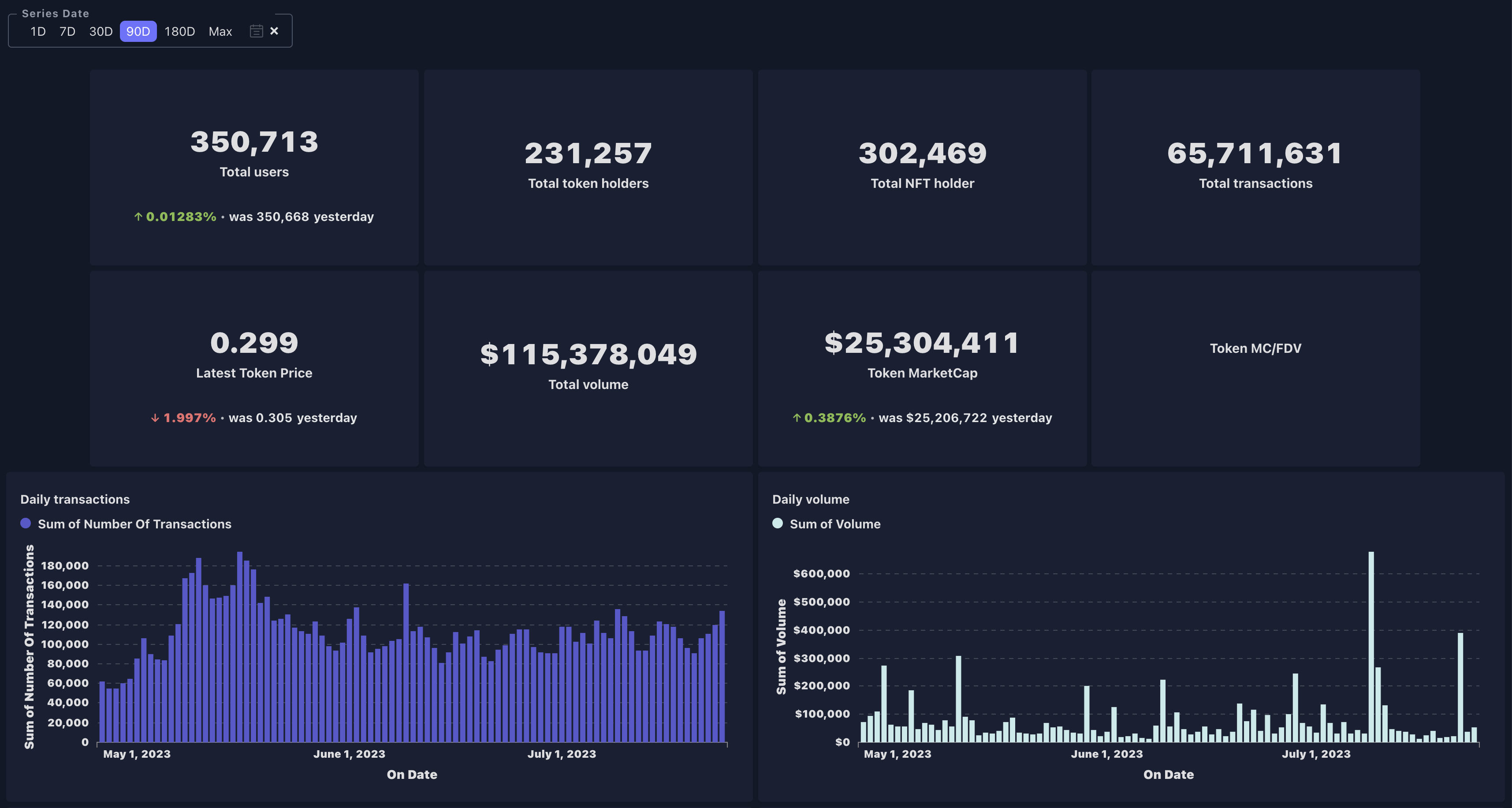
Task: Open the calendar date picker icon
Action: point(256,31)
